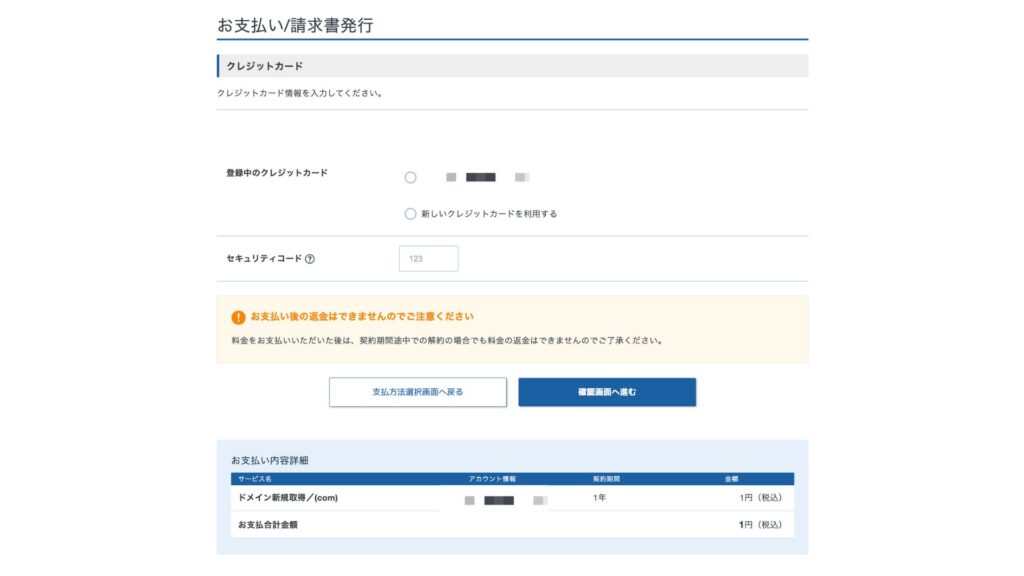Screen dimensions: 1024x576
Task: Click the 金額 column header
Action: click(x=731, y=479)
